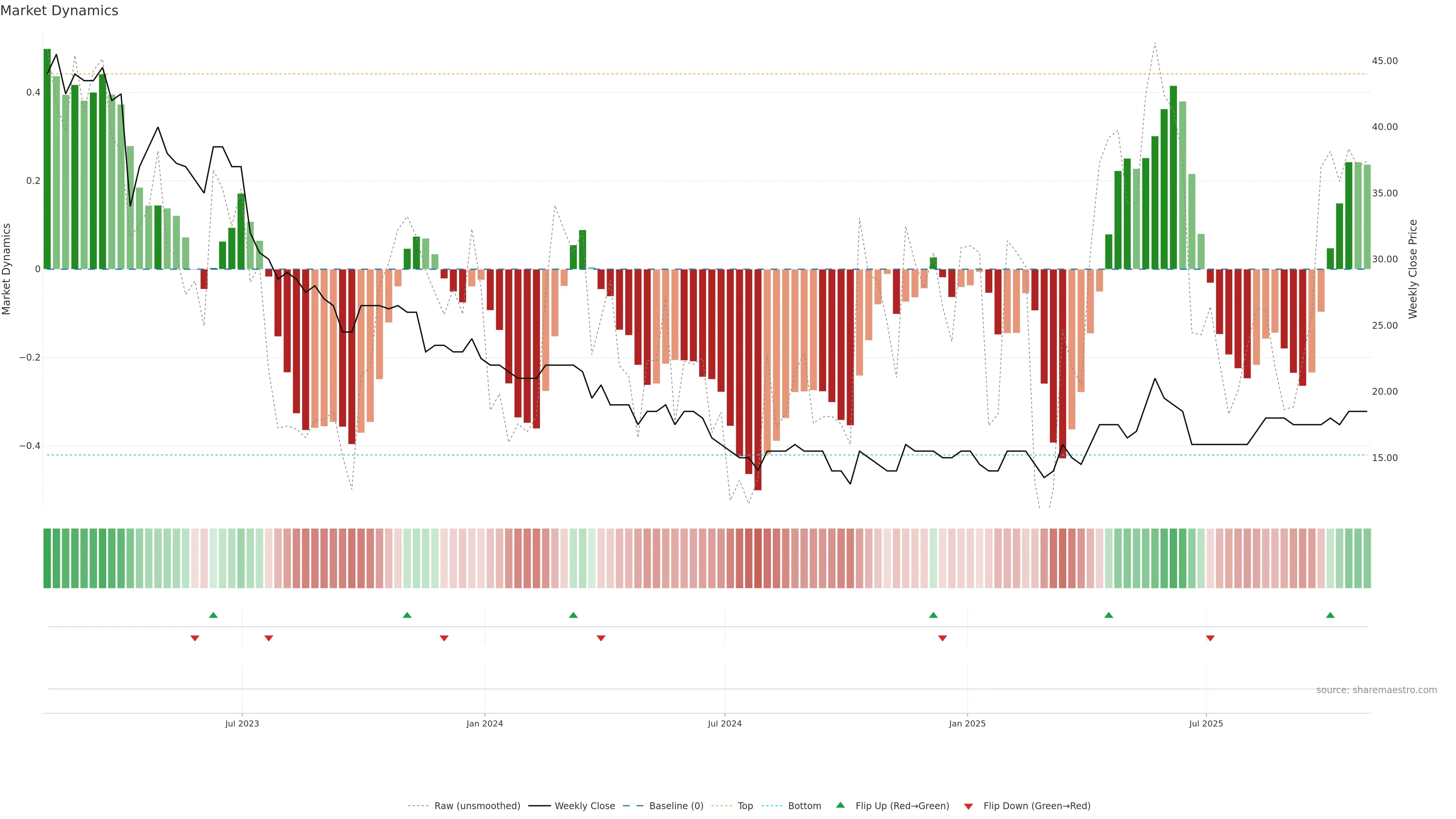Click the Jan 2024 x-axis label
The height and width of the screenshot is (819, 1456).
point(485,723)
